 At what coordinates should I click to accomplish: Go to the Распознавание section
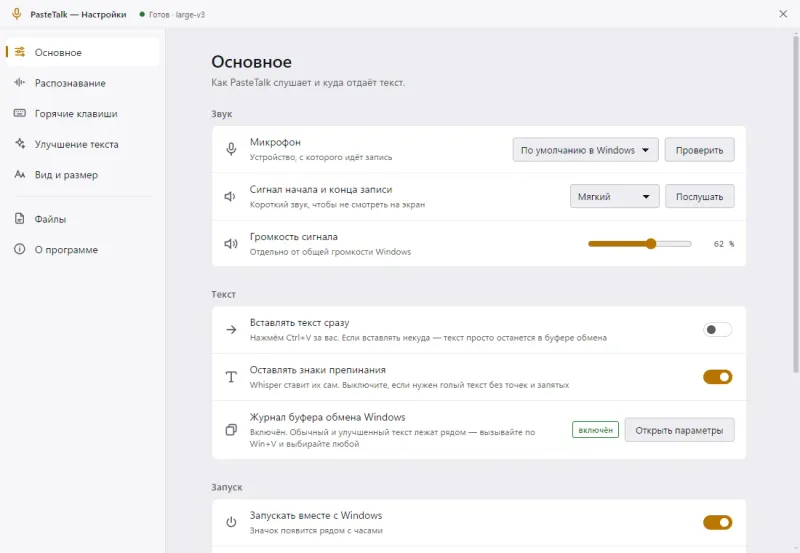(x=83, y=83)
